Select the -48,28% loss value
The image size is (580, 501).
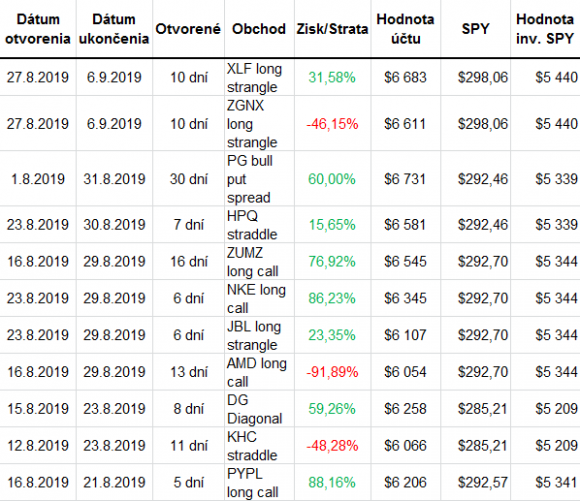[x=332, y=446]
